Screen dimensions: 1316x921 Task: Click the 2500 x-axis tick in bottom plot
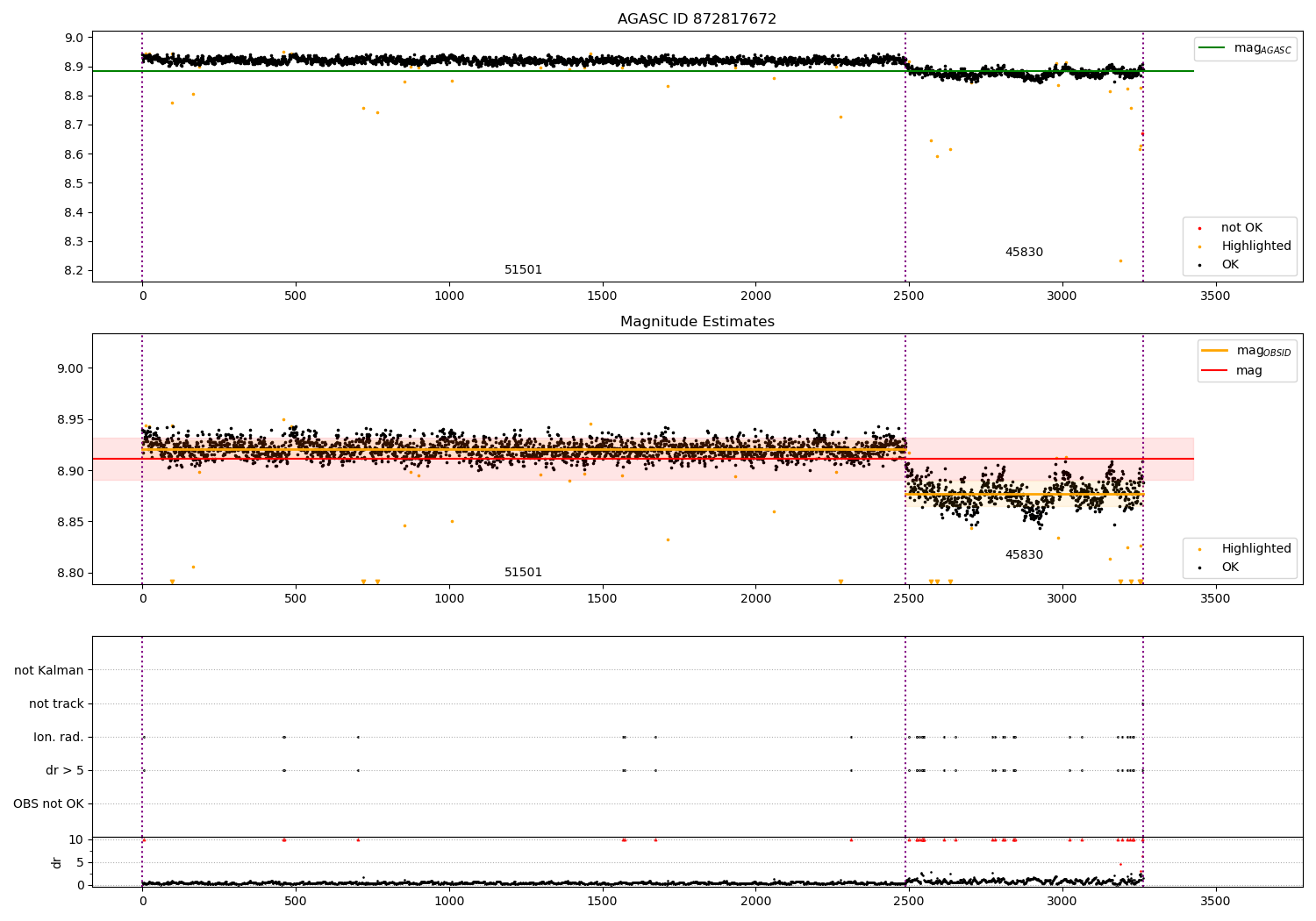909,900
